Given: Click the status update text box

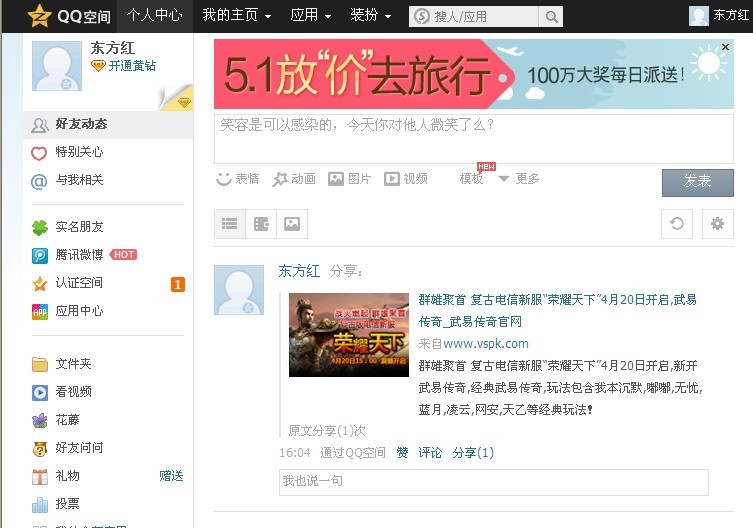Looking at the screenshot, I should (474, 139).
